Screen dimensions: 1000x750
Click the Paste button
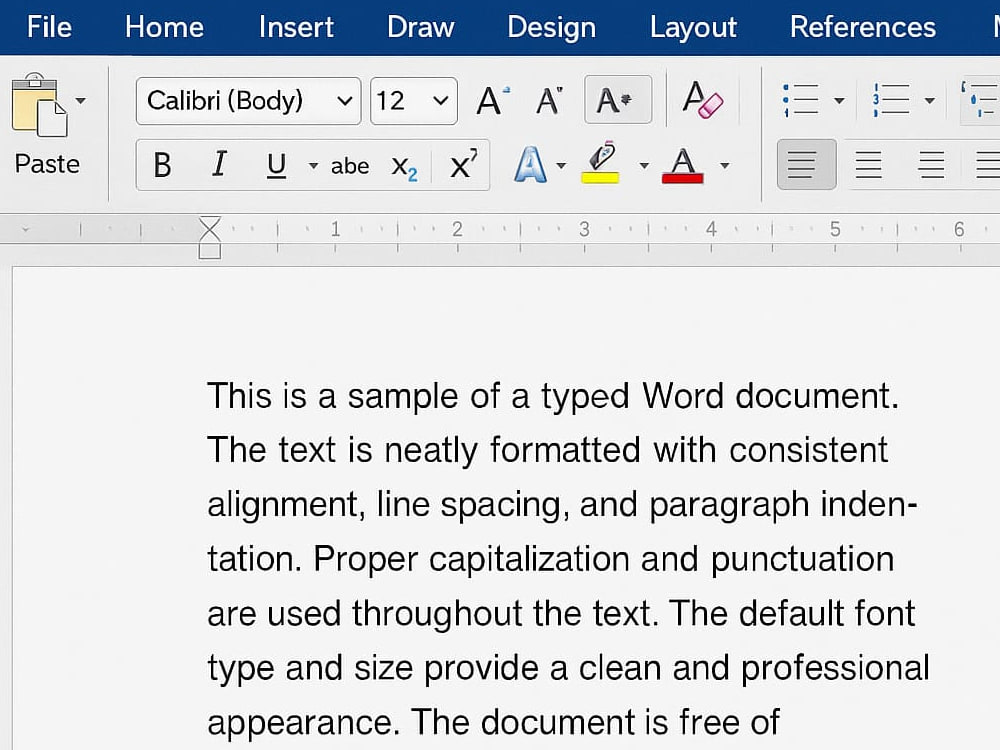(47, 124)
